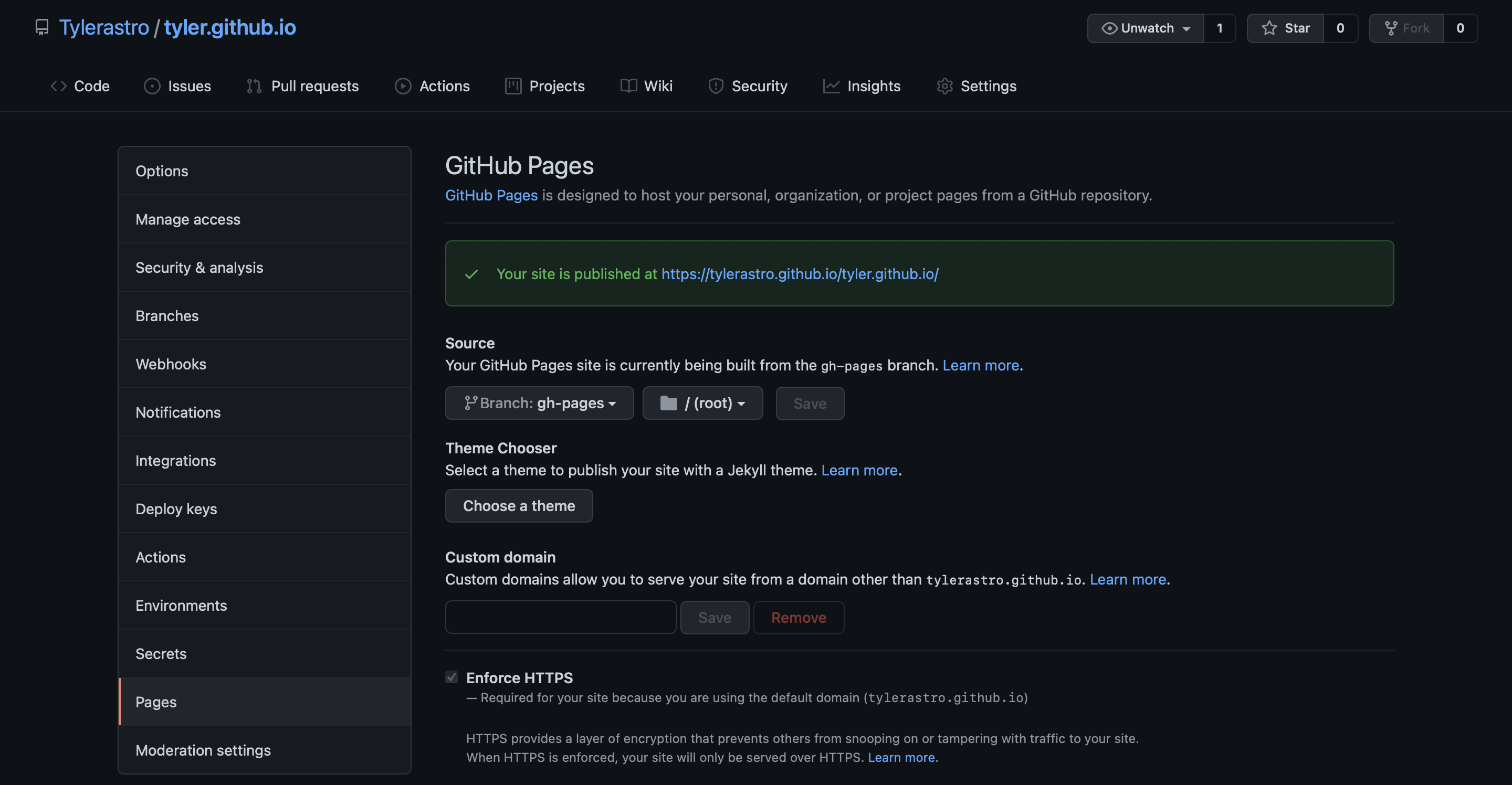Open the Wiki tab
Screen dimensions: 1512x785
pos(647,86)
